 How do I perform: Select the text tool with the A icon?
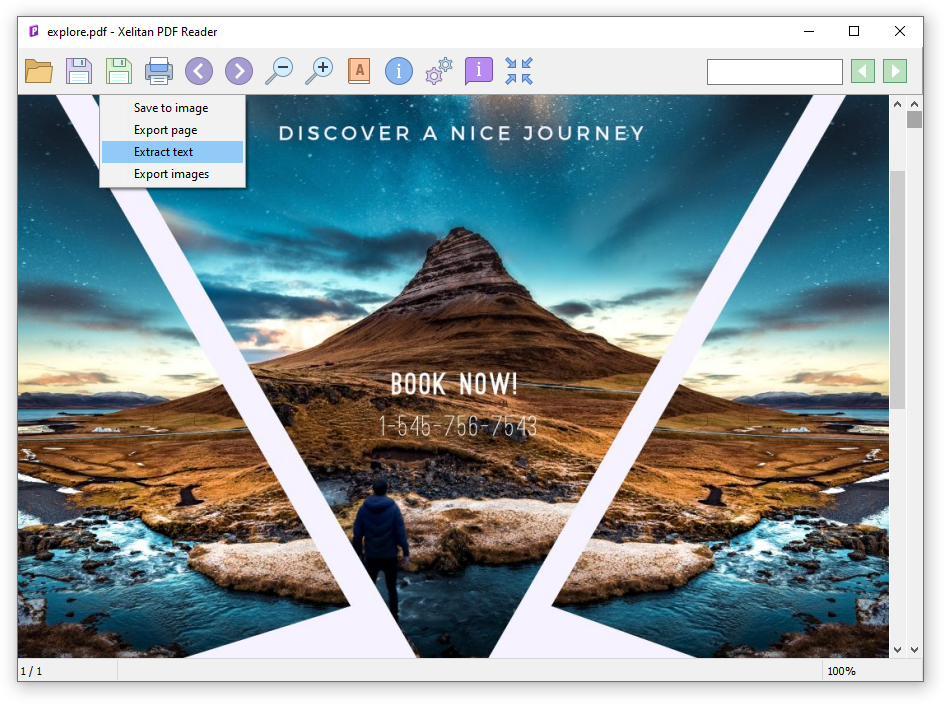(359, 71)
